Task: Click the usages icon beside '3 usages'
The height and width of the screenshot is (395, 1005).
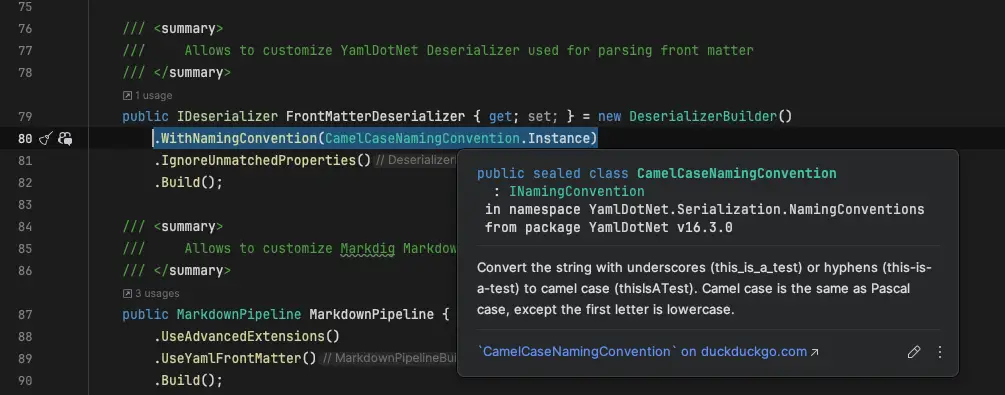Action: coord(127,294)
